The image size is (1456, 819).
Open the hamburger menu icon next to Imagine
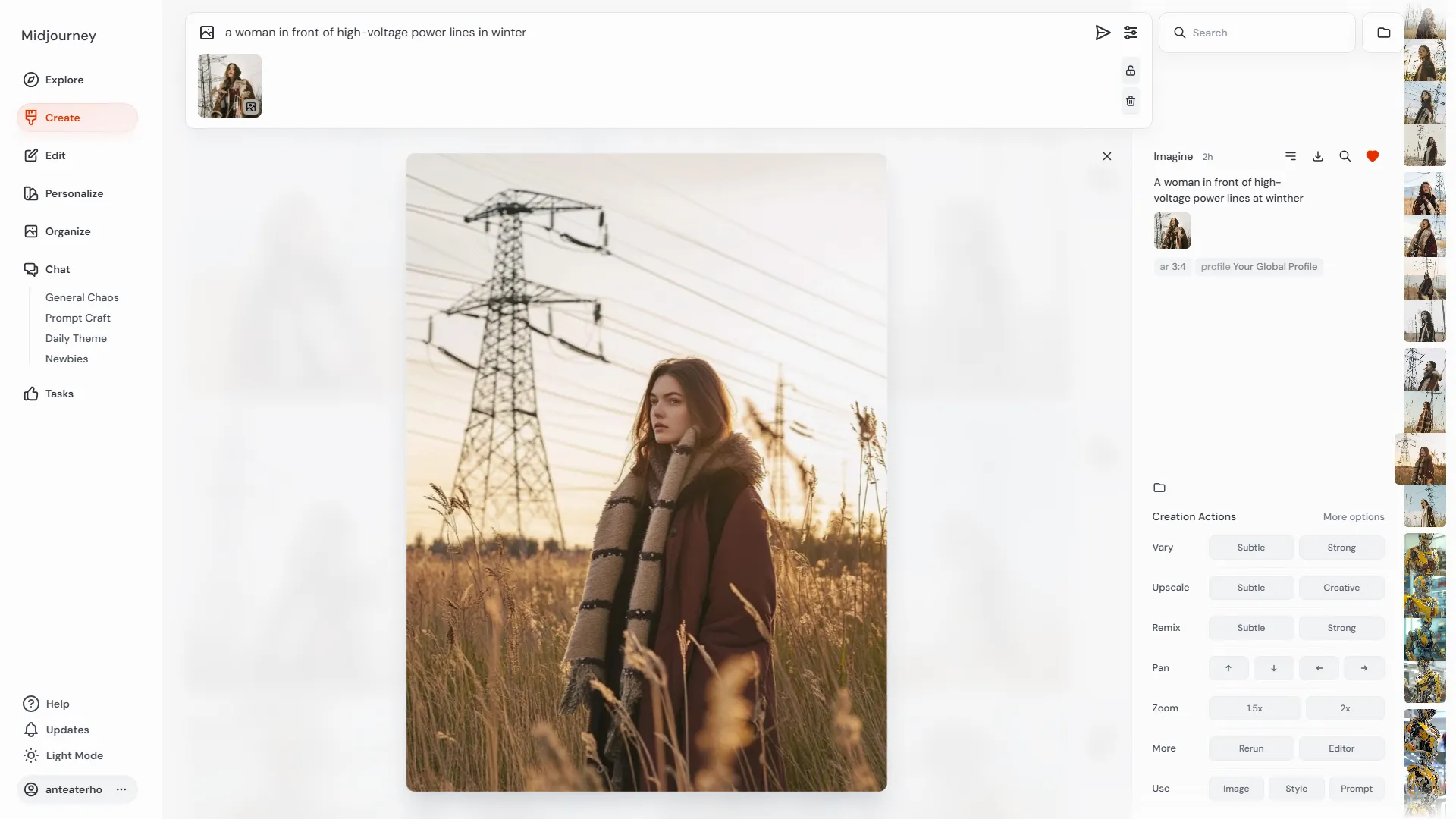1291,156
